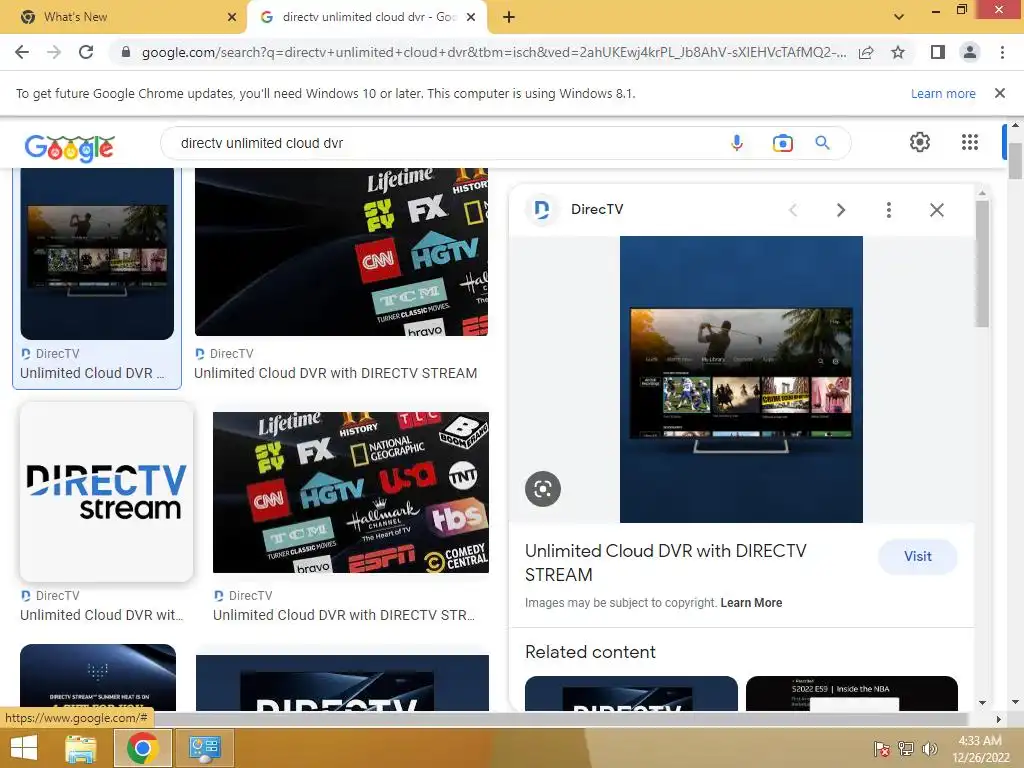Open 'Unlimited Cloud DVR with DIRECTV STREAM' result title

click(335, 373)
